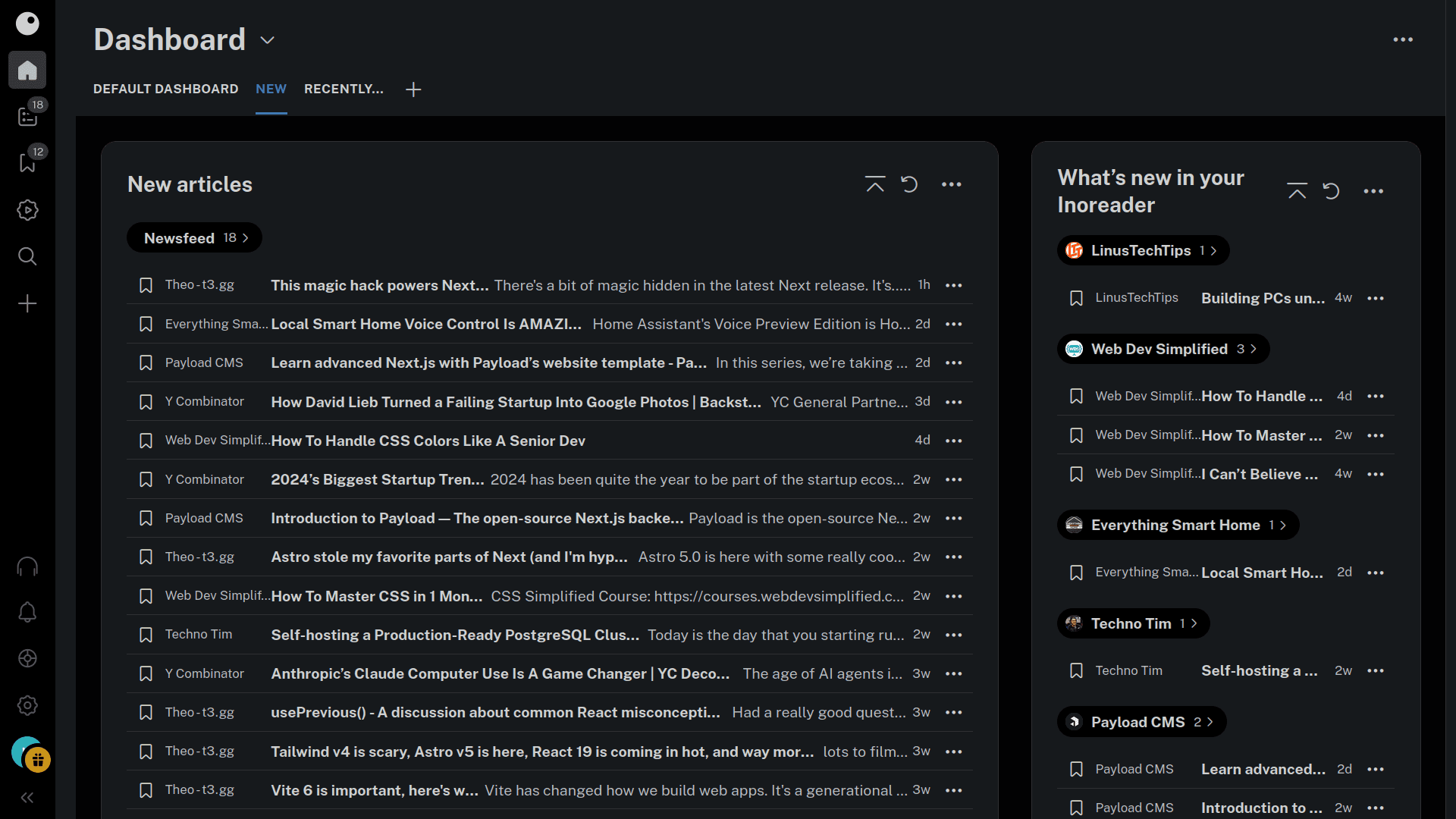Open notifications bell in sidebar

(27, 612)
